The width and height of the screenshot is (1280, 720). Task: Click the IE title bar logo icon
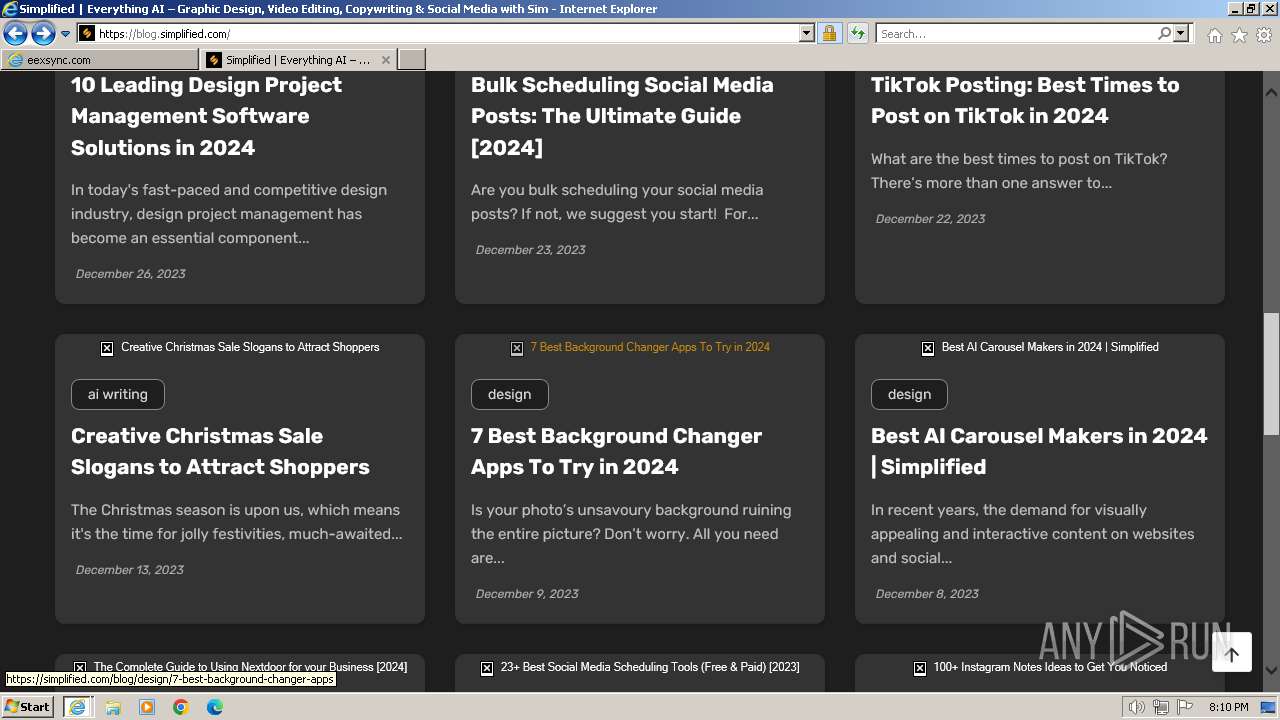click(x=9, y=9)
